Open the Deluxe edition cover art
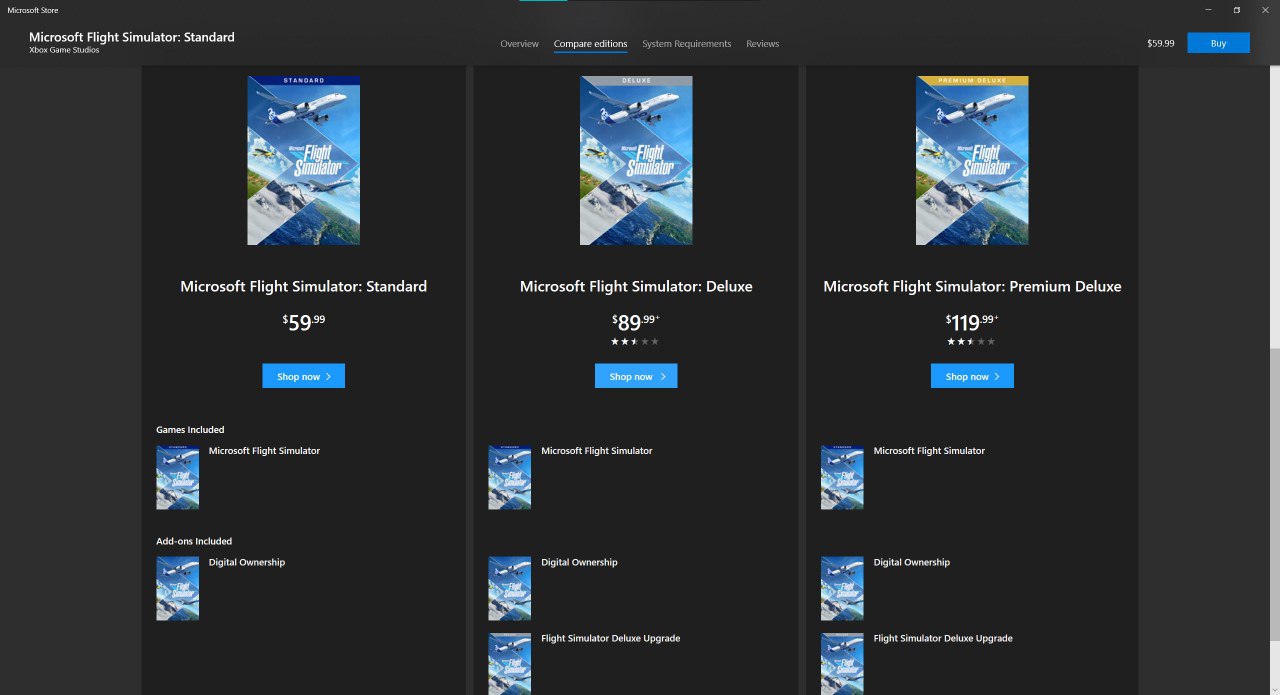 [635, 161]
